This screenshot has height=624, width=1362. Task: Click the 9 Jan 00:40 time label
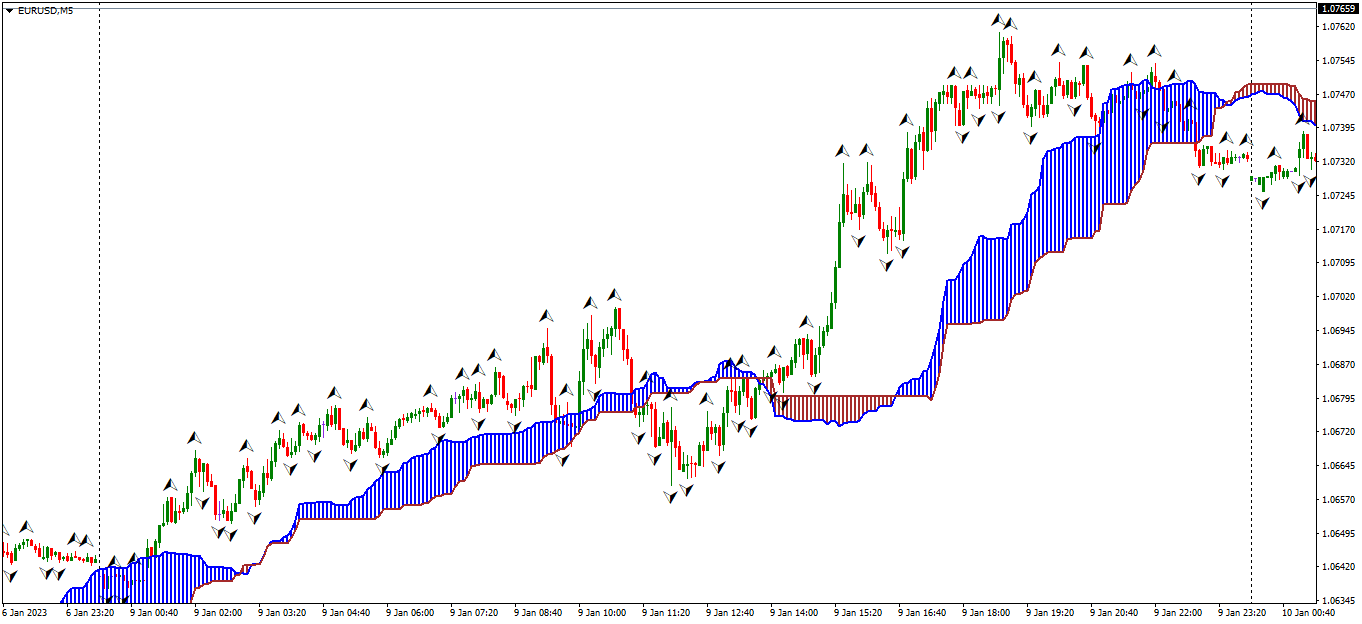tap(154, 612)
